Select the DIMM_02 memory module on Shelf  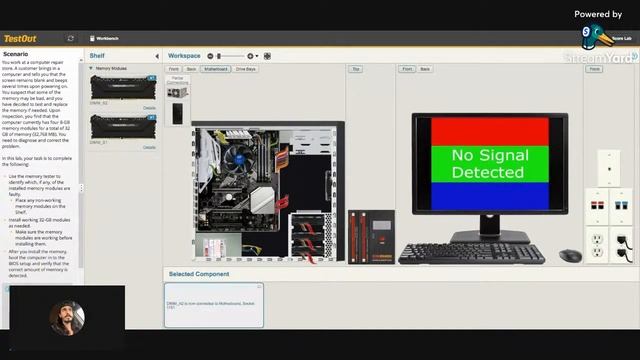123,87
